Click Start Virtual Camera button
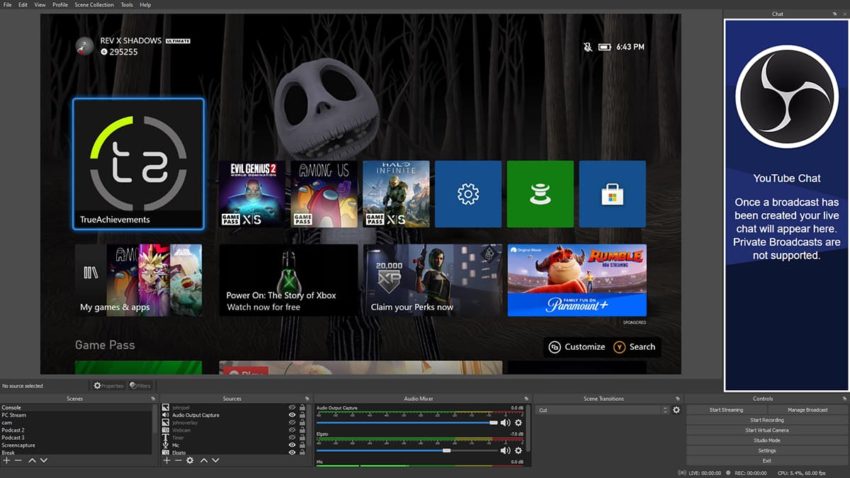This screenshot has width=850, height=478. click(767, 430)
